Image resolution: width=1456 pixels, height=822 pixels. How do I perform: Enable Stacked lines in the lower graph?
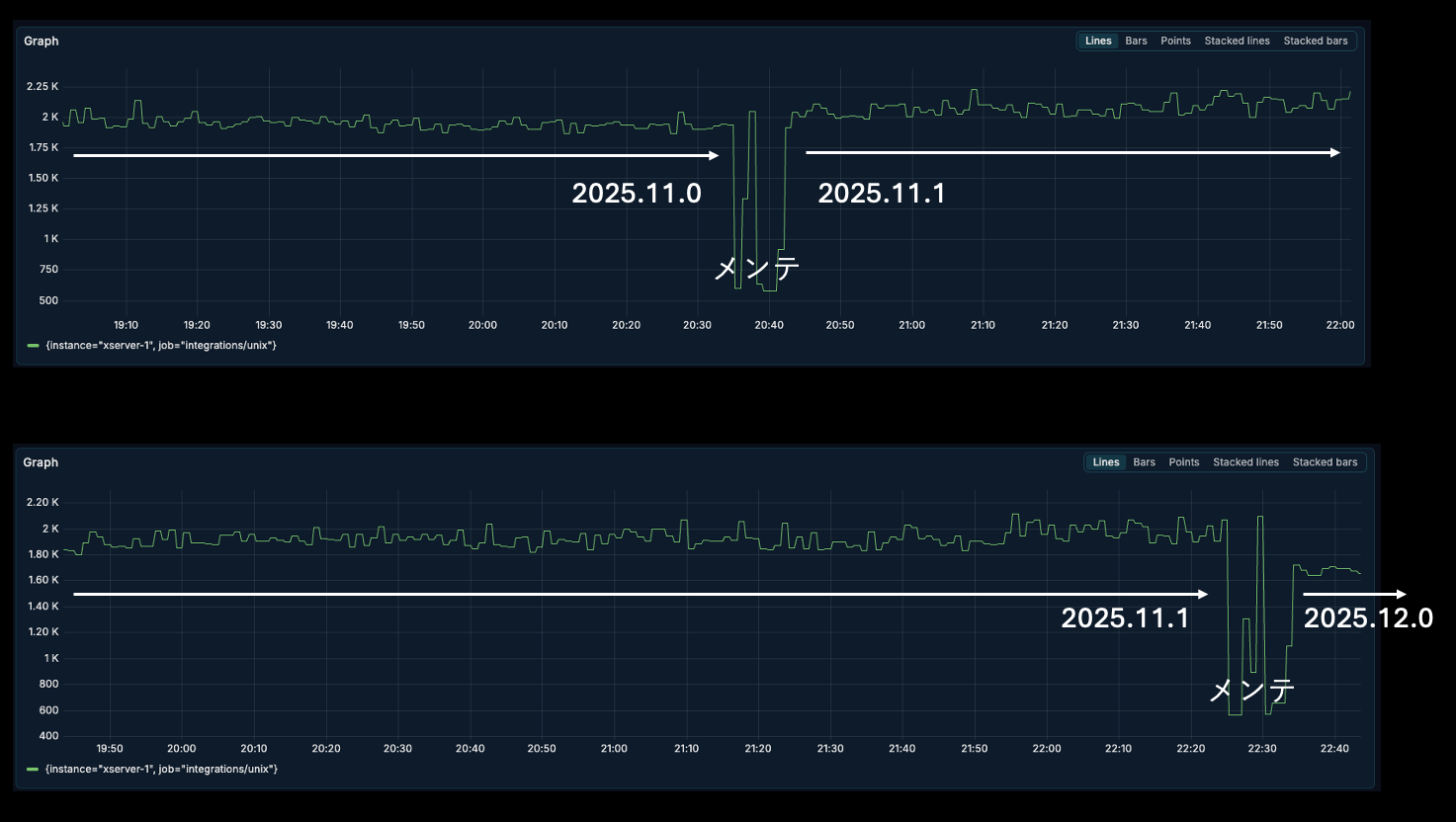[x=1245, y=462]
